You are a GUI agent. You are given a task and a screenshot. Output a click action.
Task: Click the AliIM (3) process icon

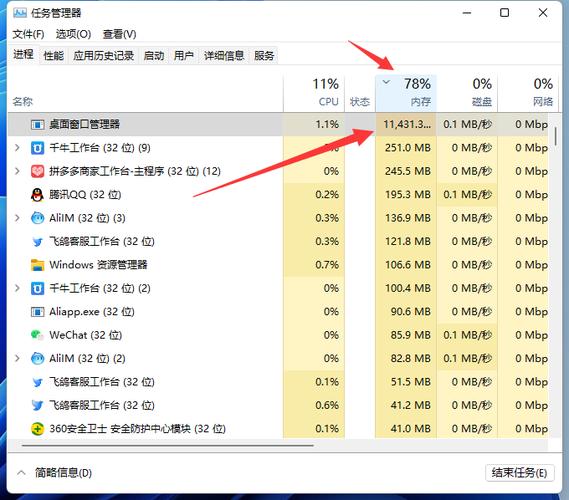pos(37,218)
